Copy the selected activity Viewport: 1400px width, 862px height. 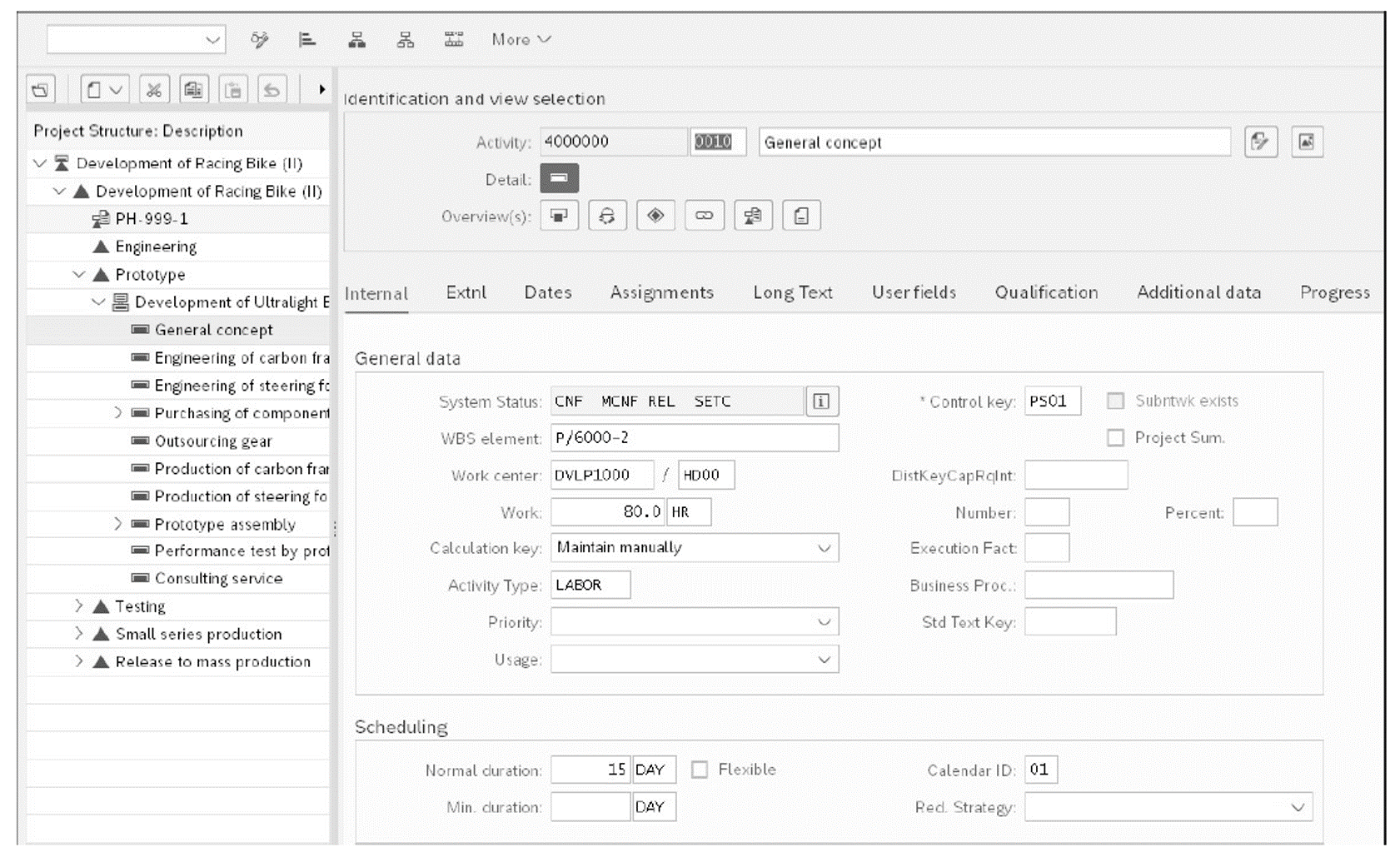[x=194, y=87]
